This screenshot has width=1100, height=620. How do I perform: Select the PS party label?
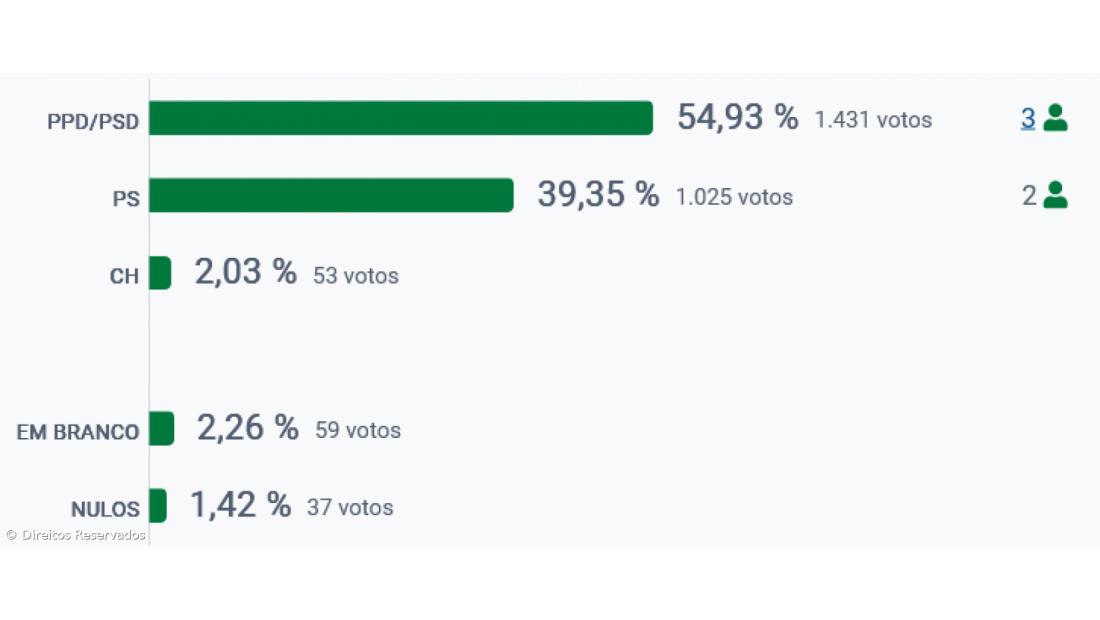coord(125,200)
